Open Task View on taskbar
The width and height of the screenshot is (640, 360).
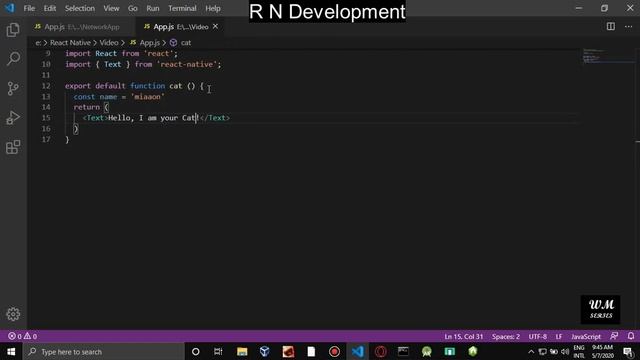click(218, 351)
